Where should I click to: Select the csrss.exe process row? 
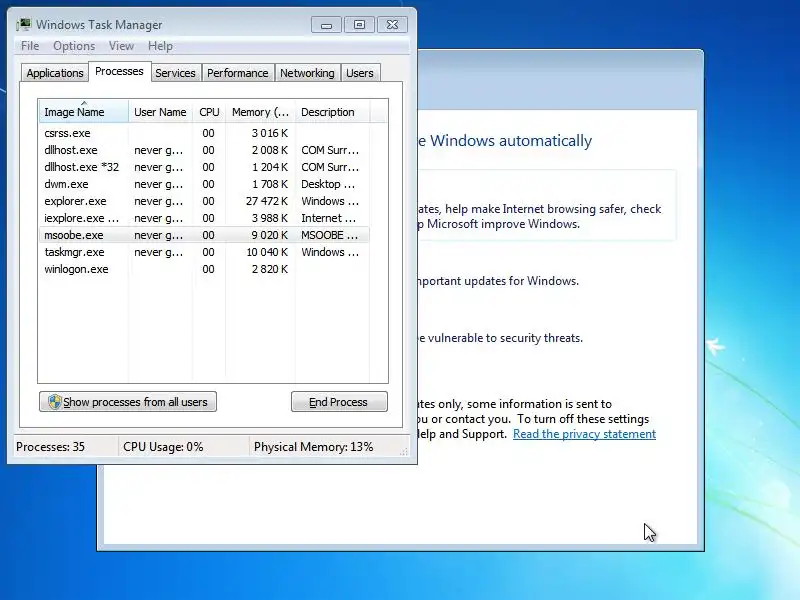pyautogui.click(x=204, y=133)
